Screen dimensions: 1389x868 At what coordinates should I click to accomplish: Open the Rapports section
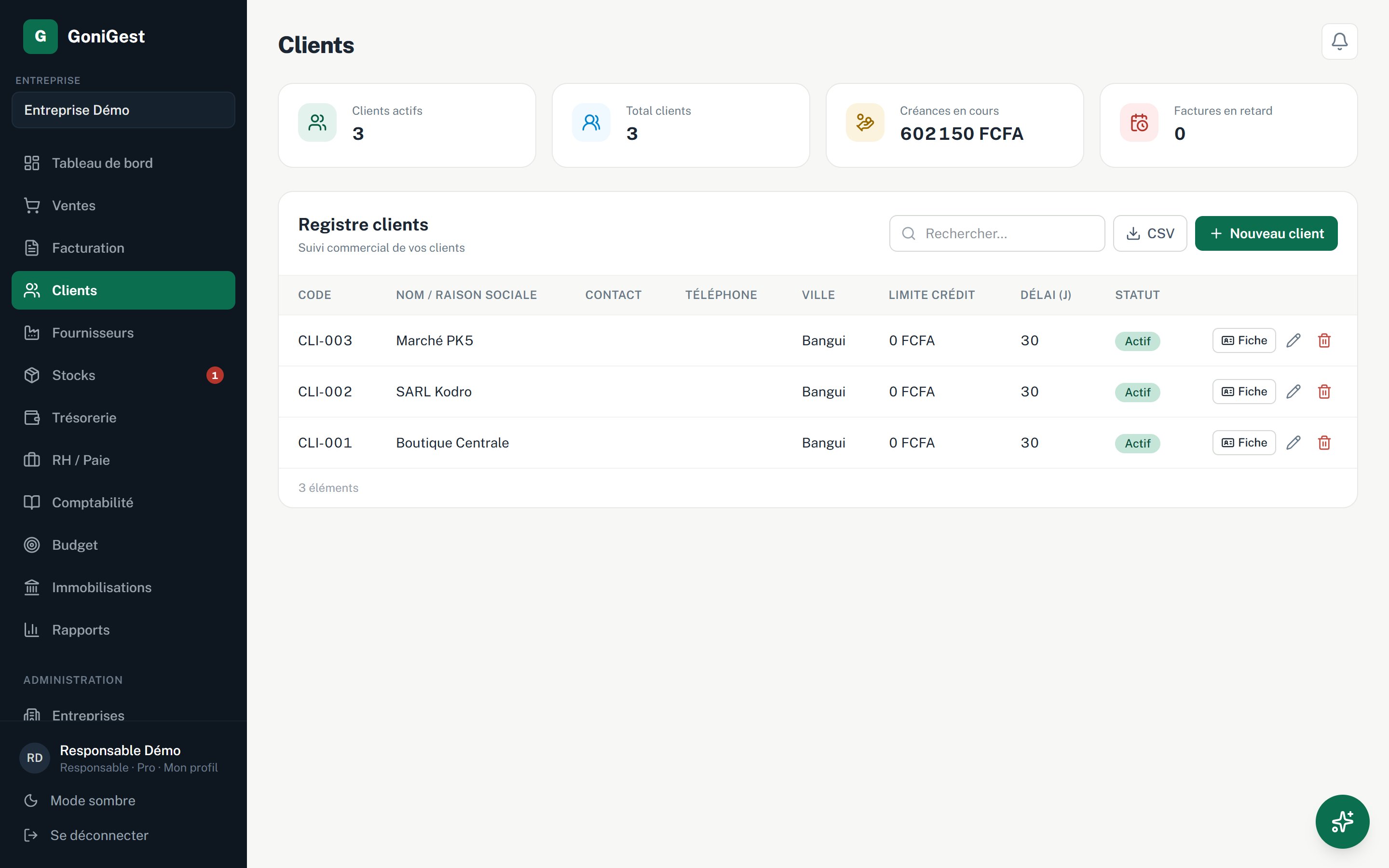[x=123, y=630]
